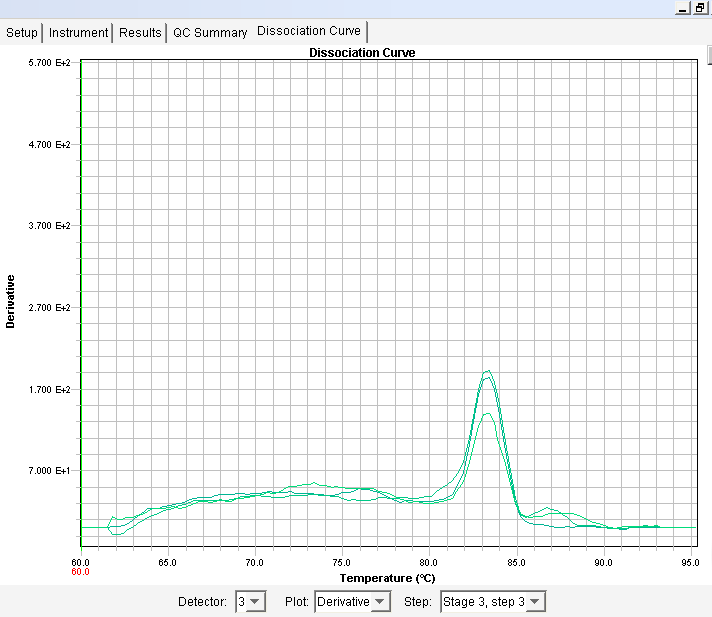The width and height of the screenshot is (712, 617).
Task: Click the 85.0 temperature axis label
Action: tap(516, 563)
